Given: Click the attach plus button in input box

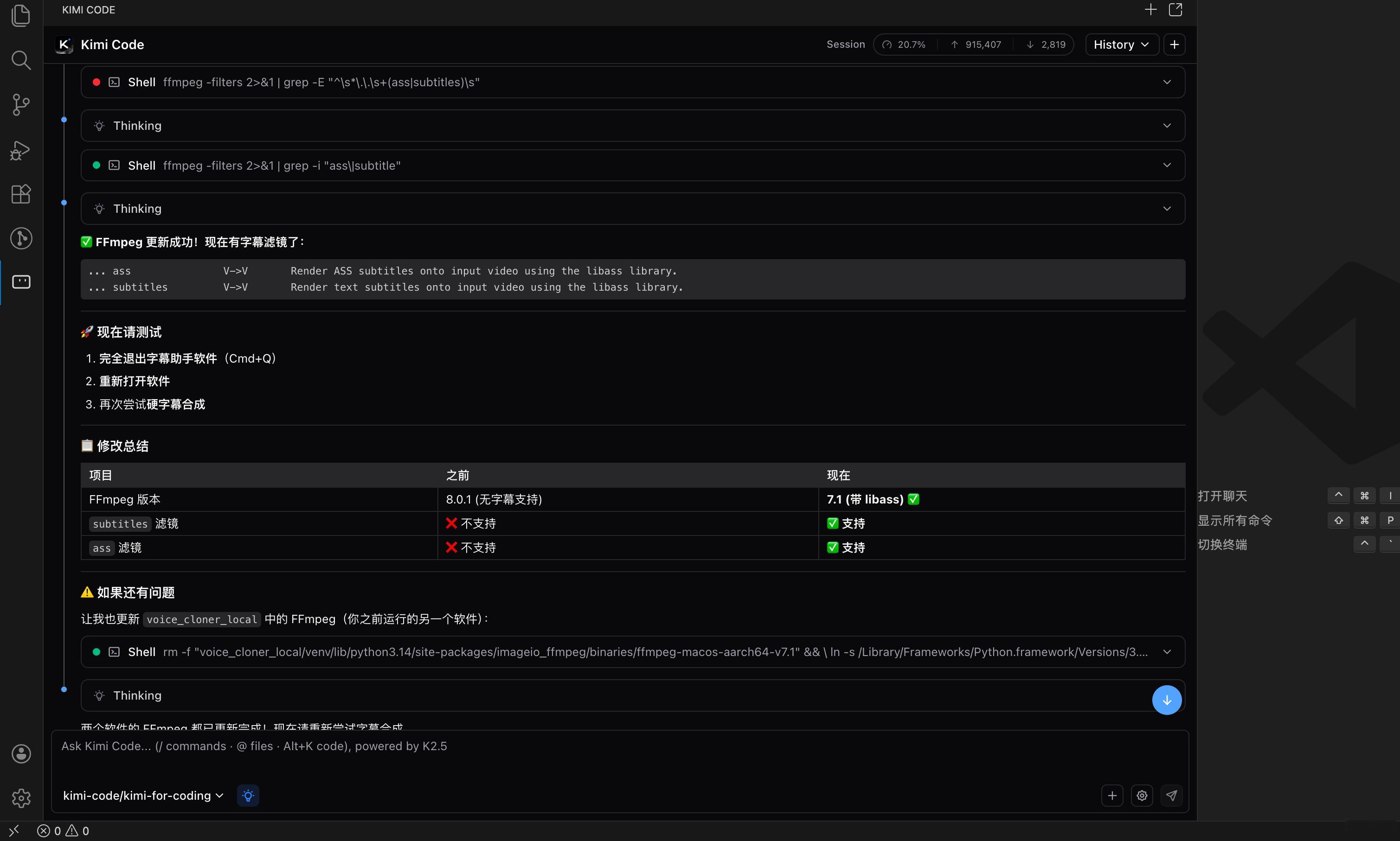Looking at the screenshot, I should 1112,795.
